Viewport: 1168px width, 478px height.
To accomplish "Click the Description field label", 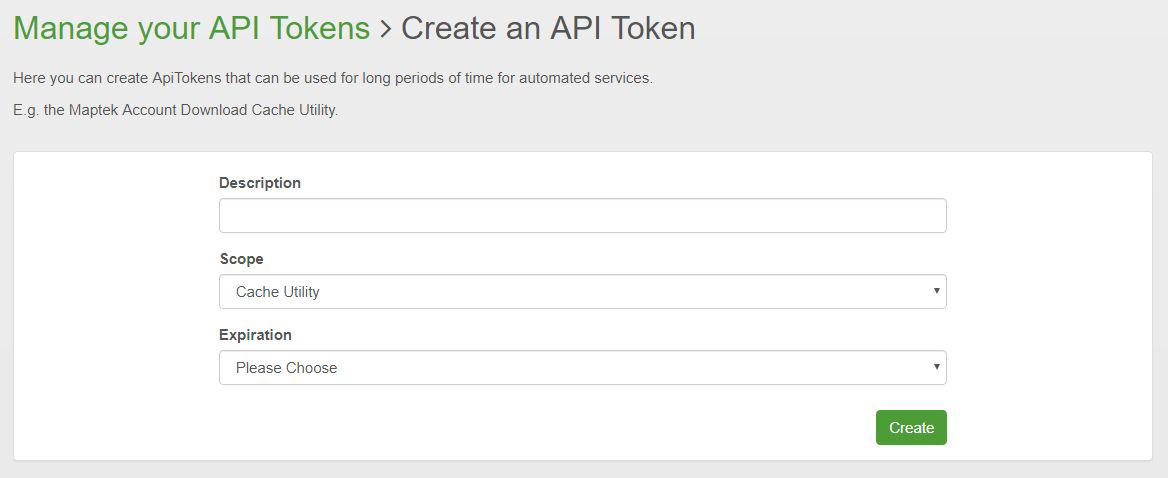I will [x=260, y=183].
